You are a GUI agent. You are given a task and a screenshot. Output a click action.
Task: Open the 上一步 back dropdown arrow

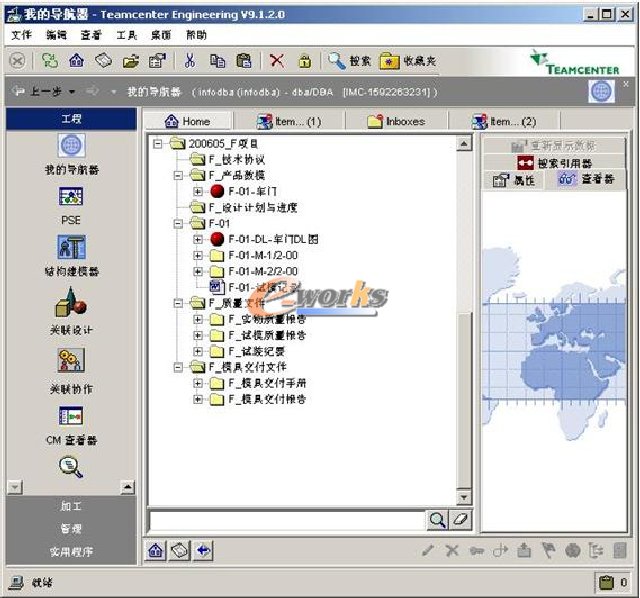[73, 92]
